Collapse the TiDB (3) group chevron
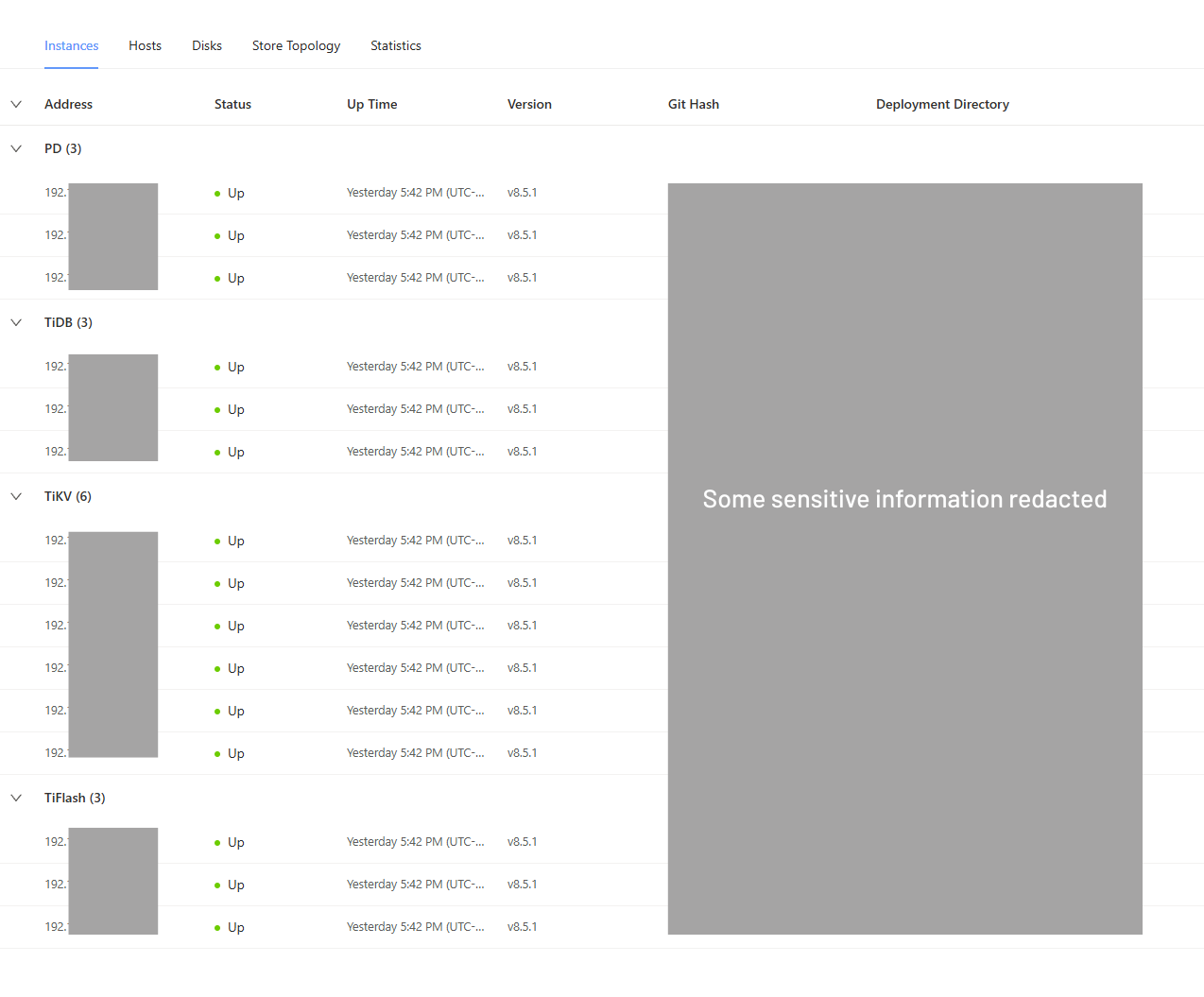The height and width of the screenshot is (997, 1204). [x=16, y=322]
